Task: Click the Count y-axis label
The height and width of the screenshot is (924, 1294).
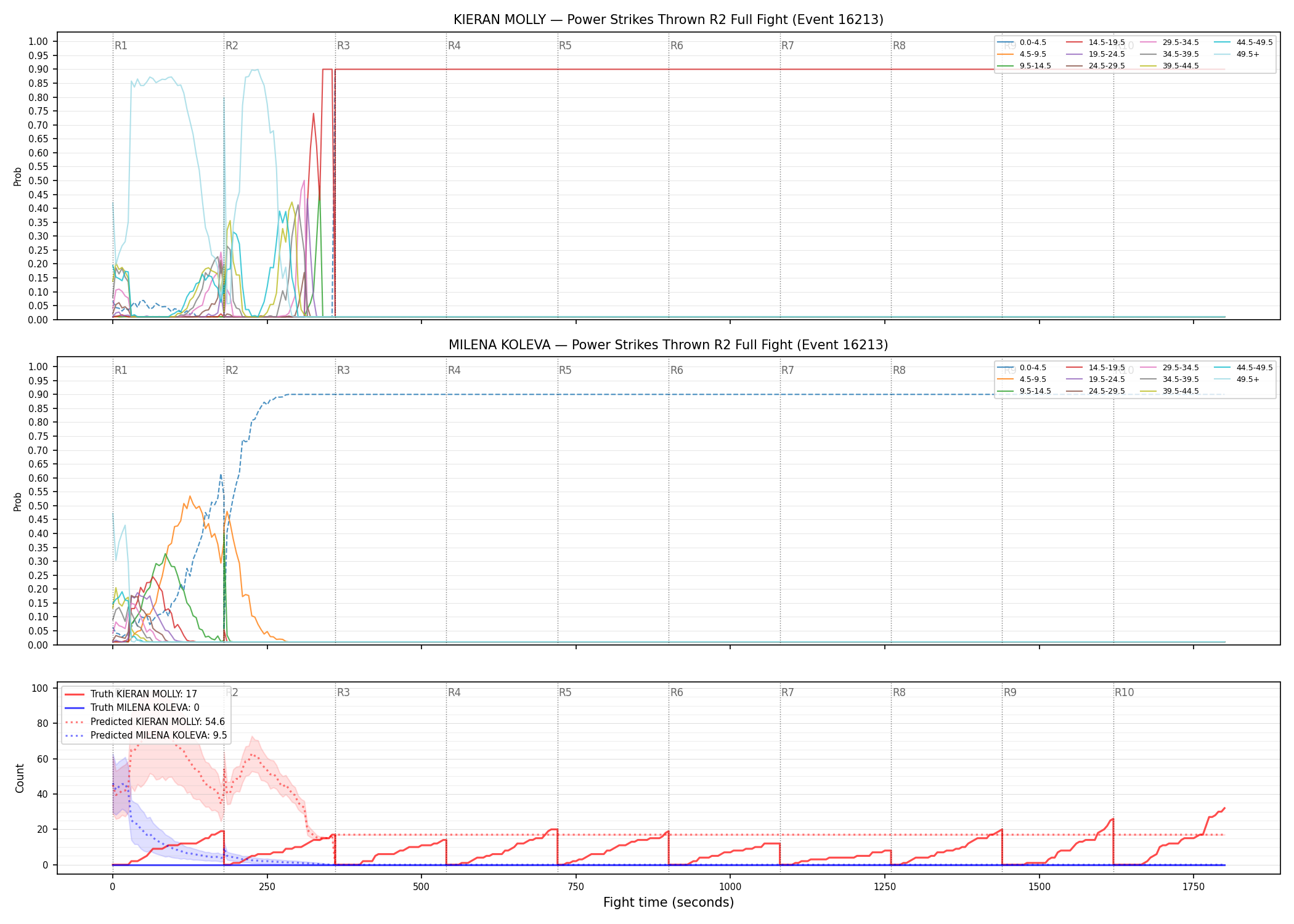Action: [x=20, y=778]
